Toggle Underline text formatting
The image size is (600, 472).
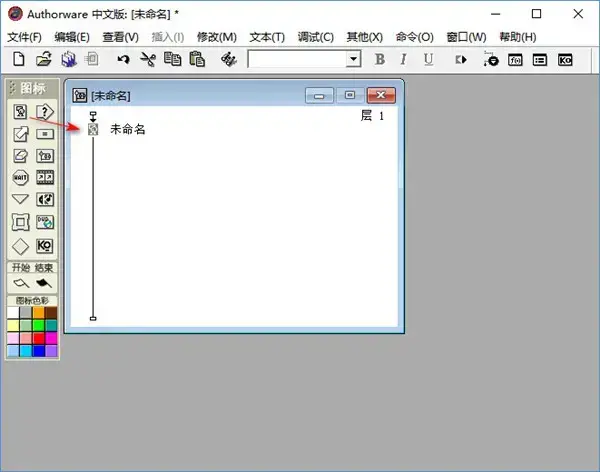[x=428, y=59]
